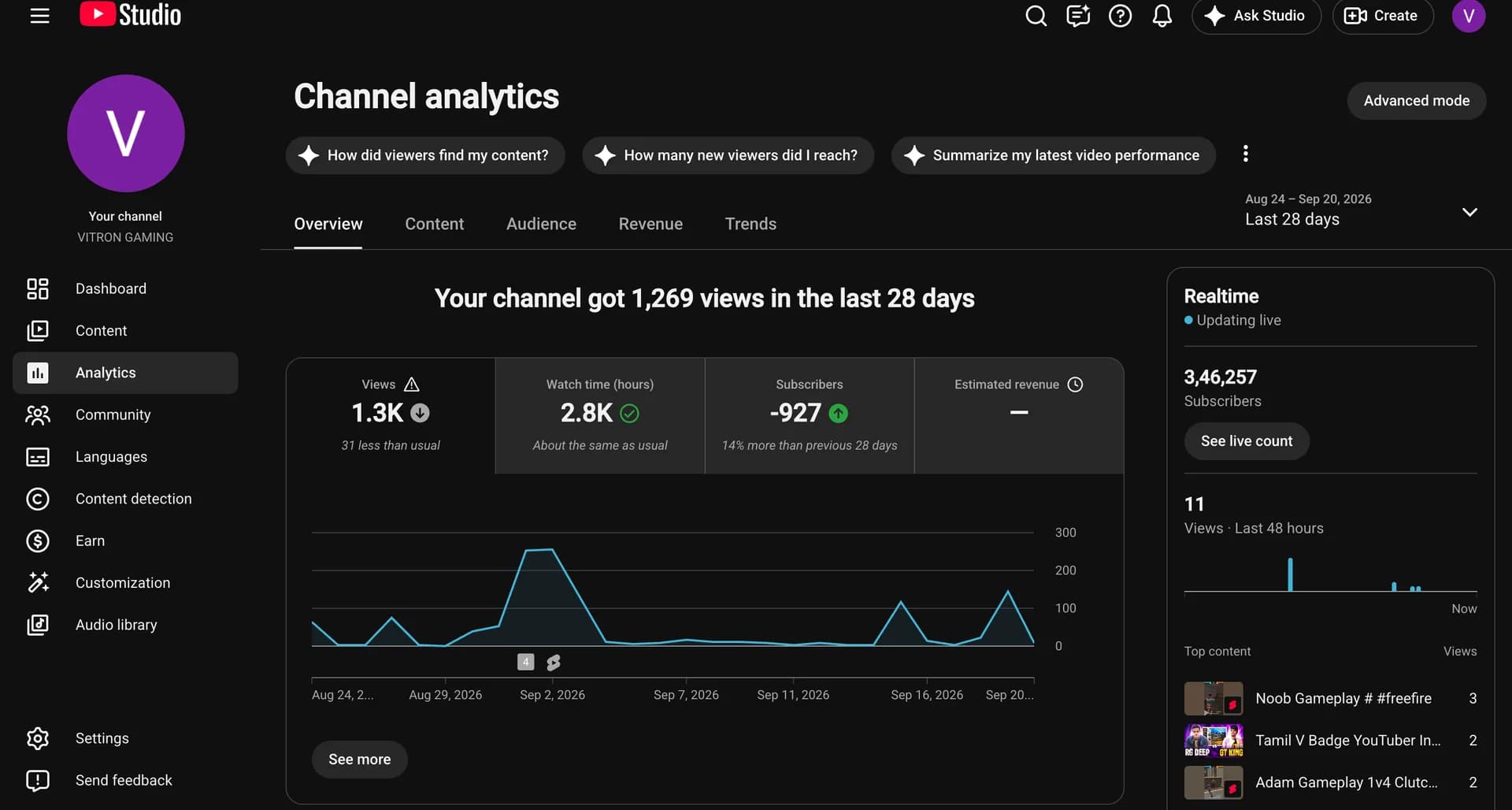Open the account avatar in top bar

tap(1468, 16)
